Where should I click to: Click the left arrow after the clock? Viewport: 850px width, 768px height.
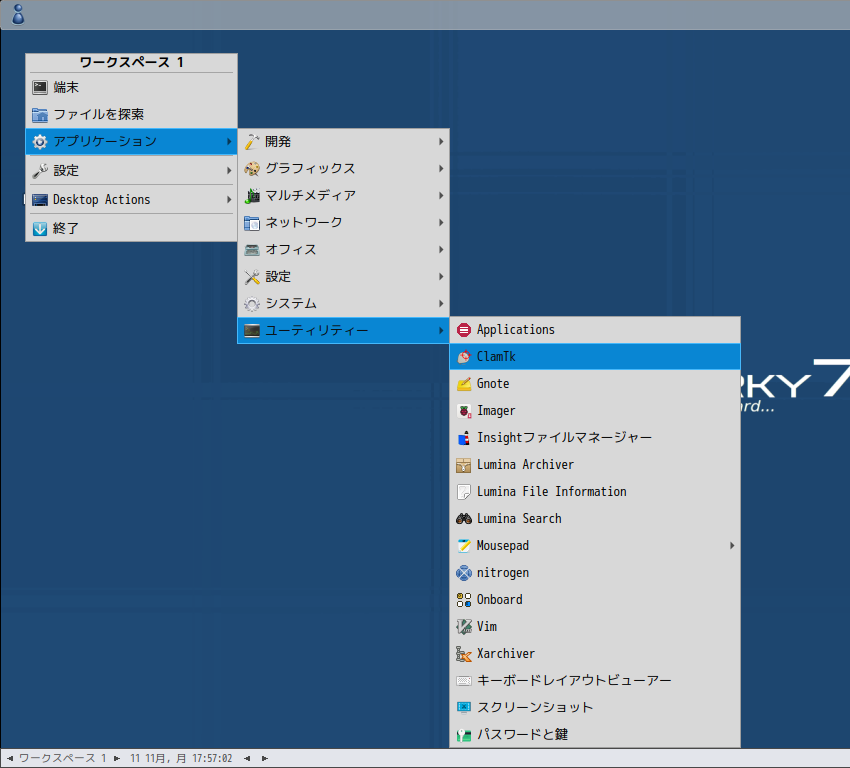[247, 758]
